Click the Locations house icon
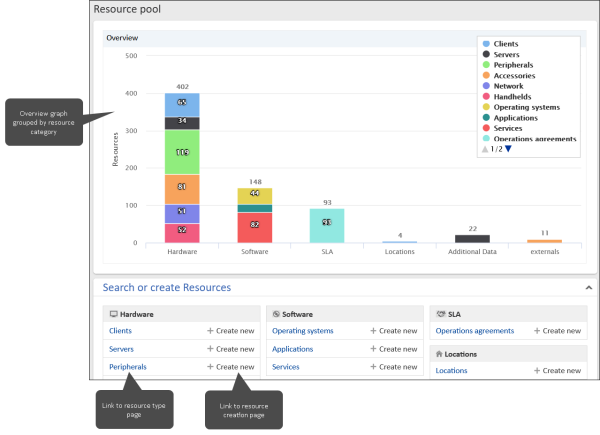The image size is (600, 435). tap(440, 354)
